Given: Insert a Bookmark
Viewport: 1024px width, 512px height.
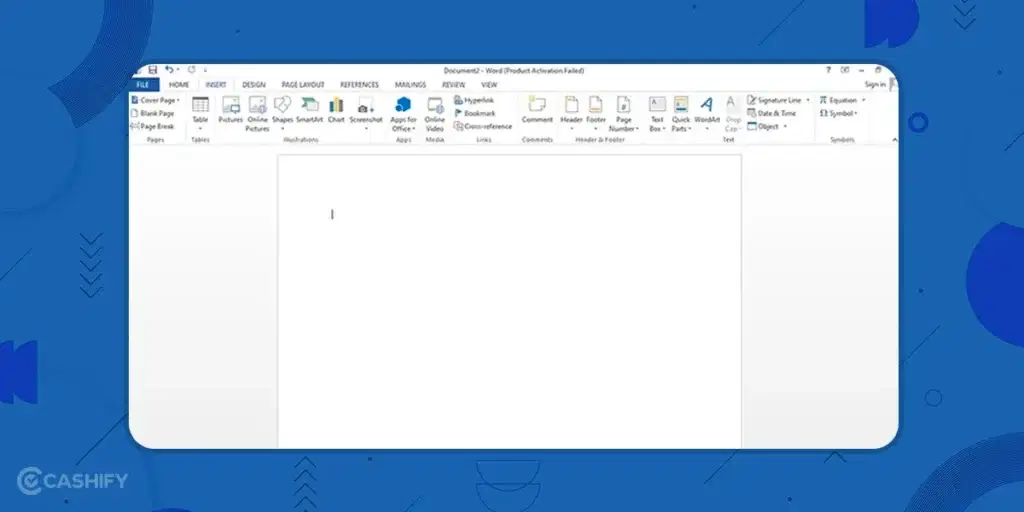Looking at the screenshot, I should 475,114.
